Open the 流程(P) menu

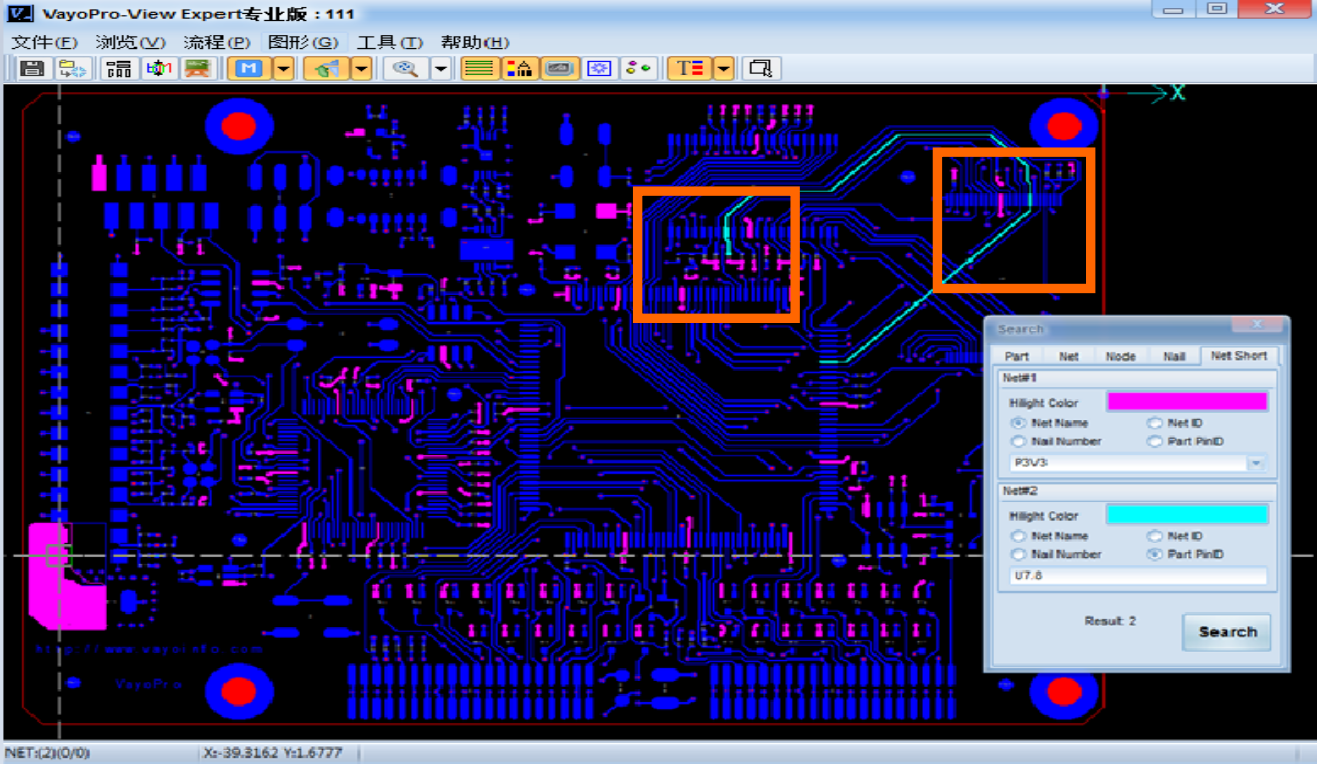pos(216,42)
